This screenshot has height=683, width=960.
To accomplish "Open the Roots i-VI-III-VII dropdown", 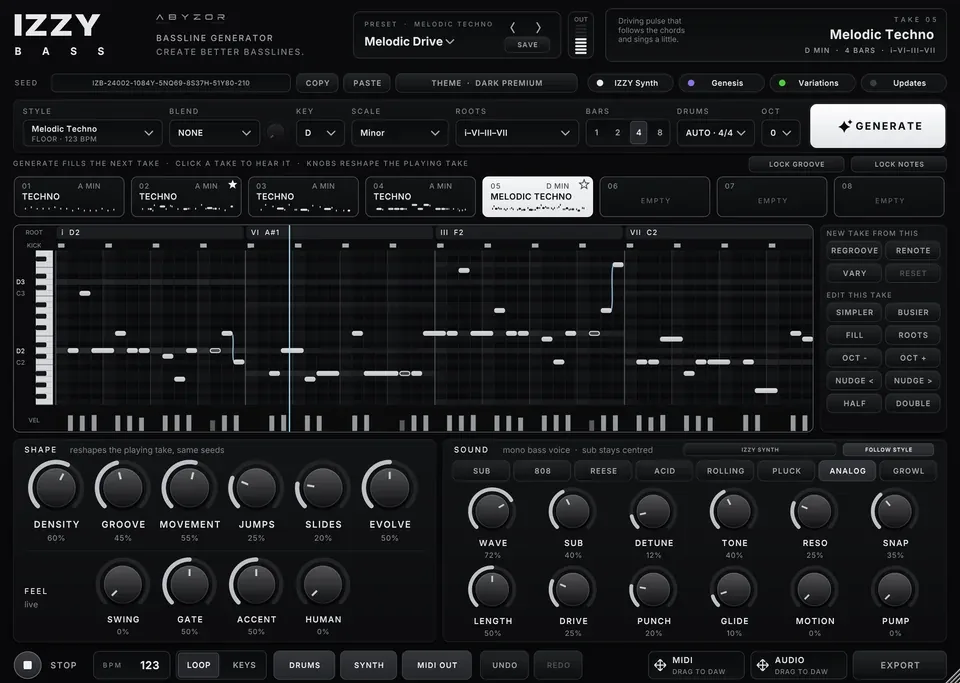I will [x=517, y=133].
